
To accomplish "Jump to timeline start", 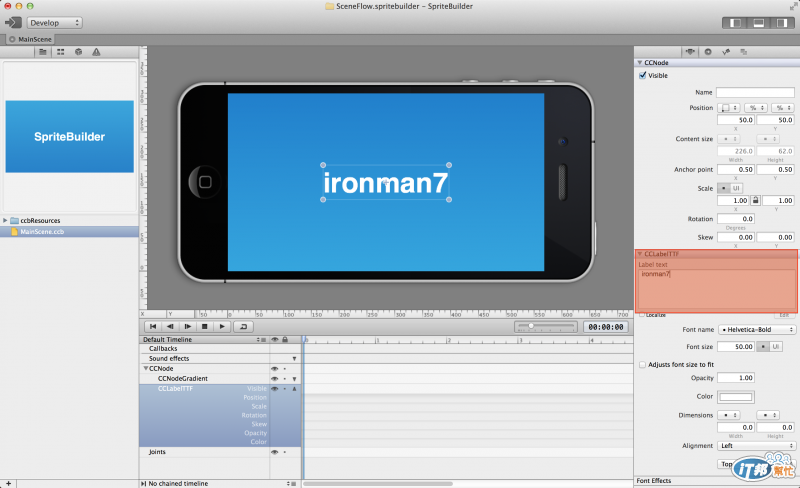I will pos(153,327).
